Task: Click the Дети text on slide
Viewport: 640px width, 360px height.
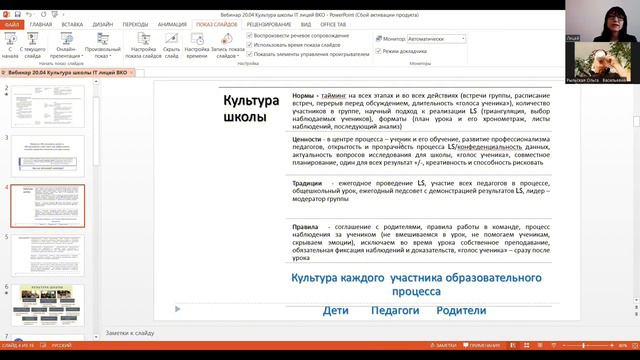Action: [336, 311]
